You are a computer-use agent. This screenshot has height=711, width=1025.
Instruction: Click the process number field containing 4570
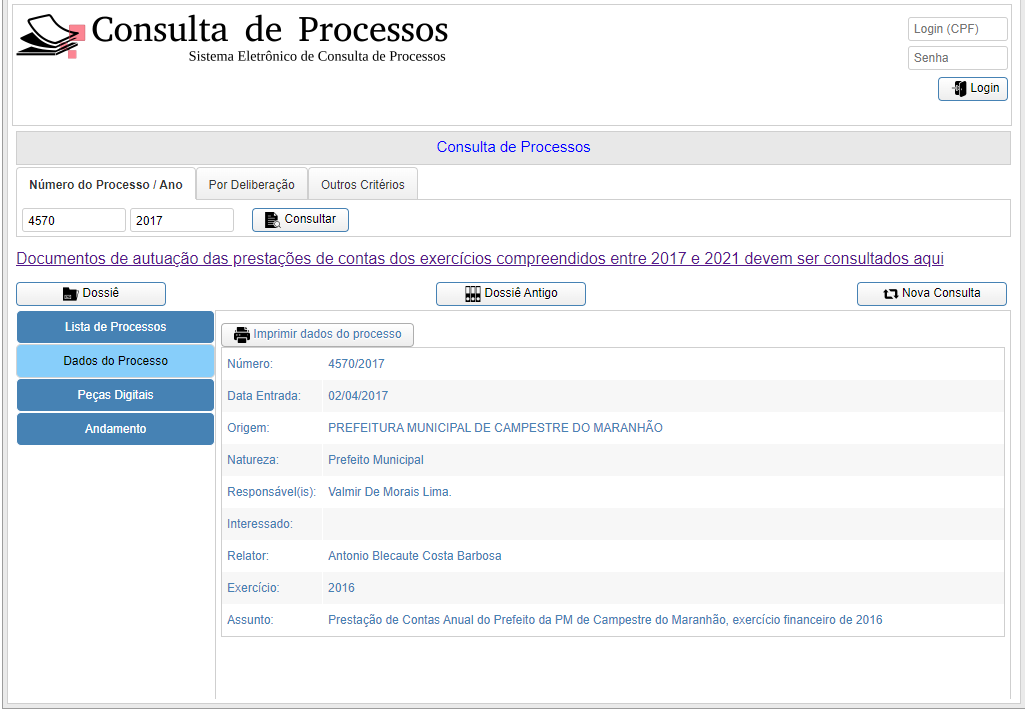[x=74, y=220]
